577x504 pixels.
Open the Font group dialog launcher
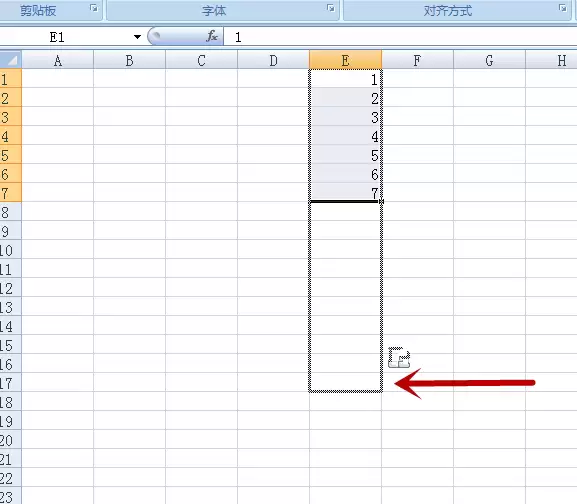331,8
